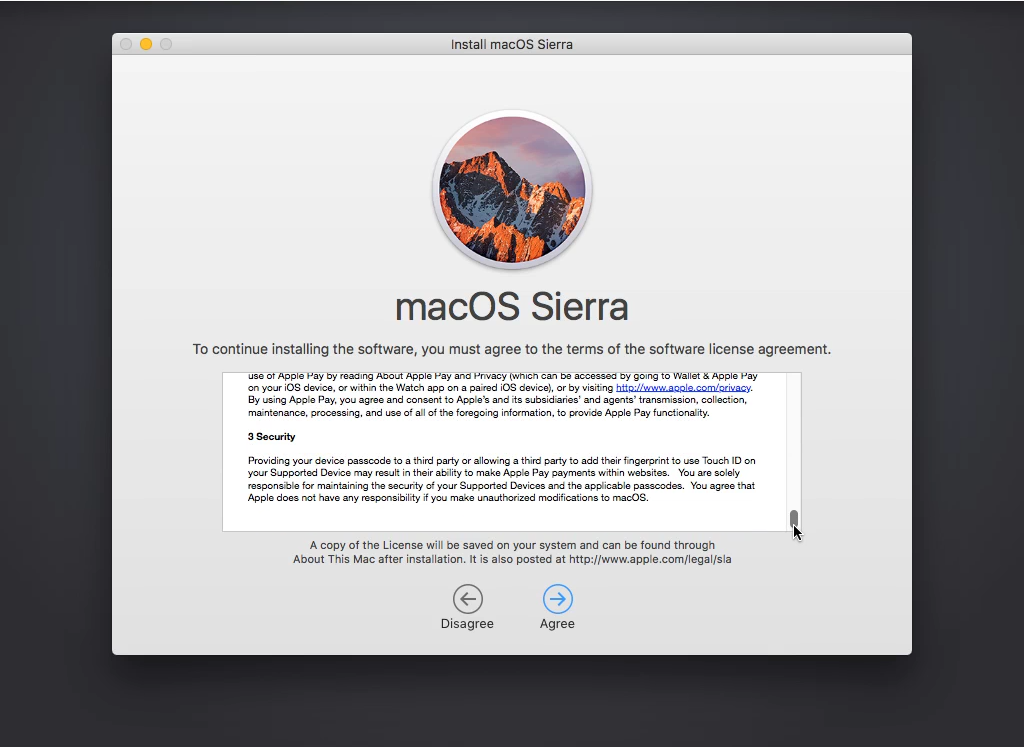
Task: Click the 'A copy of the License will be saved' line
Action: tap(512, 545)
